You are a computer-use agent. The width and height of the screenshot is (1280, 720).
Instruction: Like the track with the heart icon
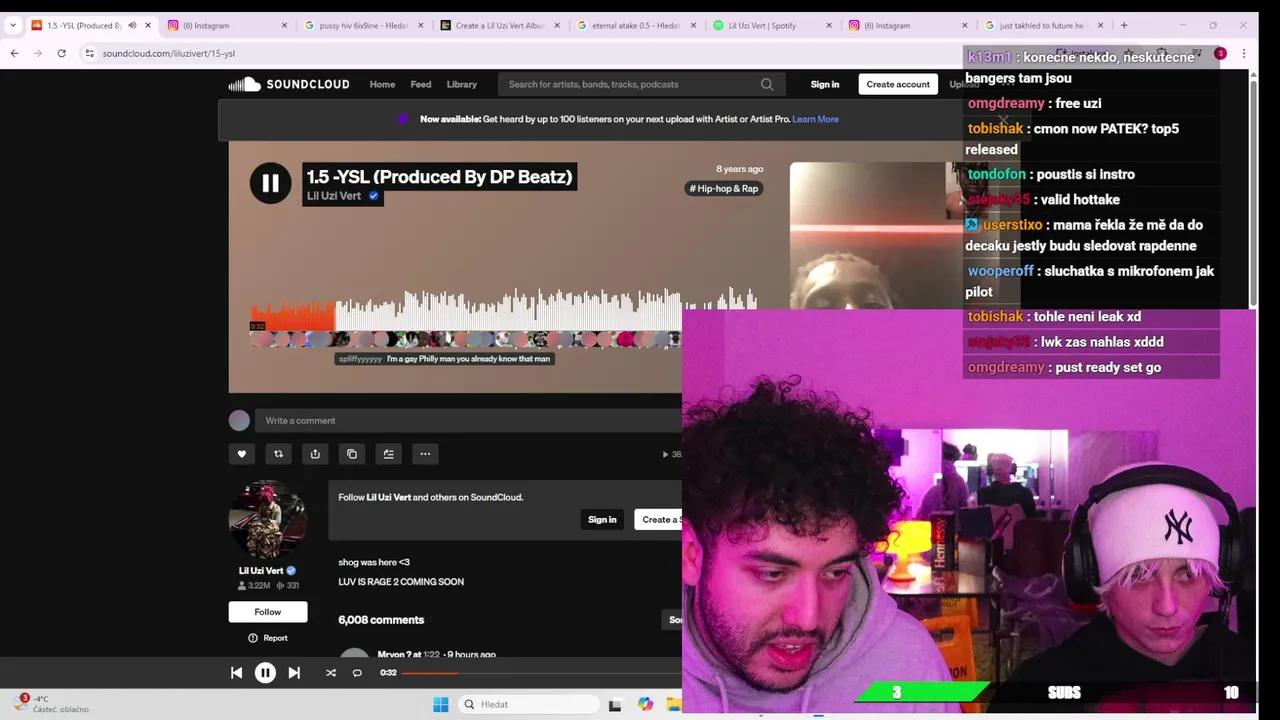pyautogui.click(x=241, y=454)
